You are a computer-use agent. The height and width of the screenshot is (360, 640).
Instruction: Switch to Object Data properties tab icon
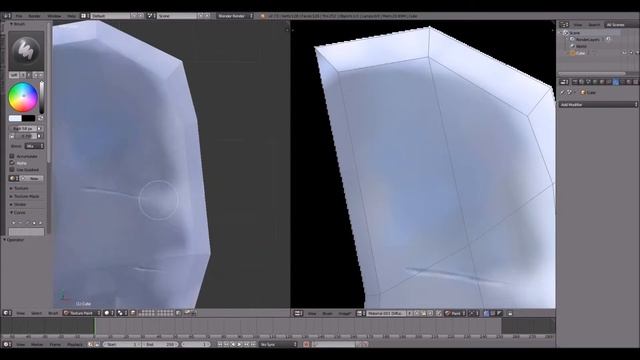[622, 82]
